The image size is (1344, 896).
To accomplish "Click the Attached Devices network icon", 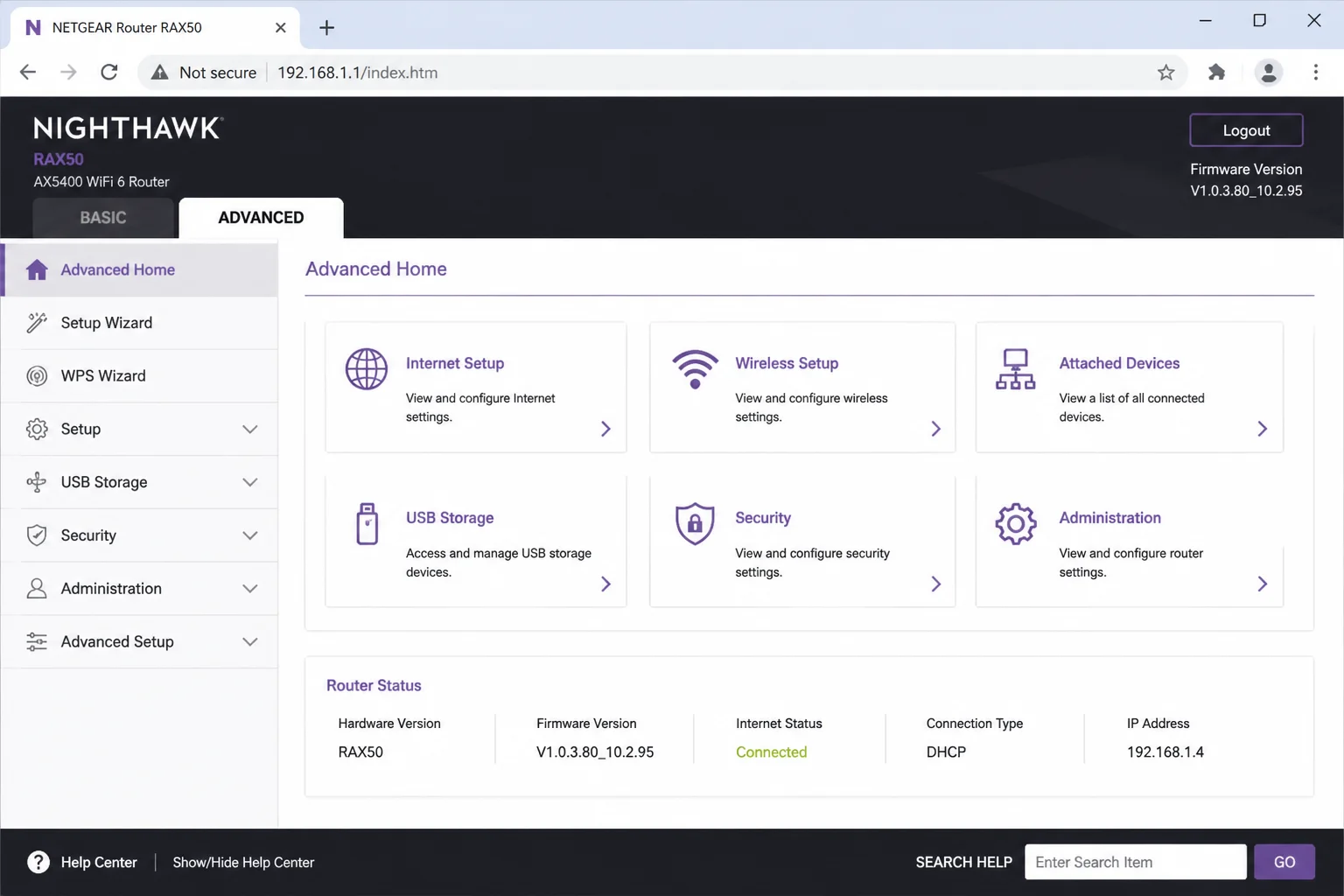I will (1015, 369).
